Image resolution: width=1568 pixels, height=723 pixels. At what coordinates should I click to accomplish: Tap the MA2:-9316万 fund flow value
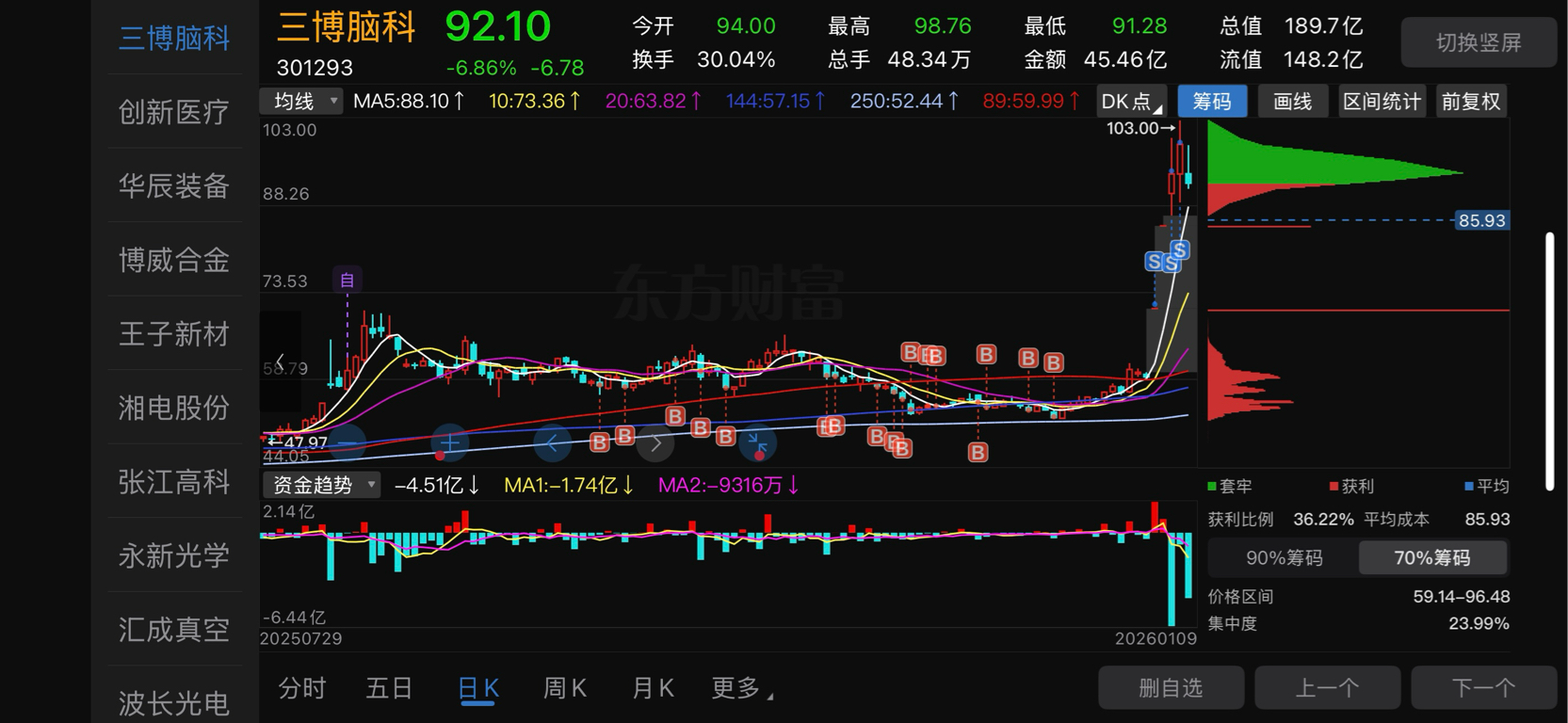pyautogui.click(x=729, y=485)
